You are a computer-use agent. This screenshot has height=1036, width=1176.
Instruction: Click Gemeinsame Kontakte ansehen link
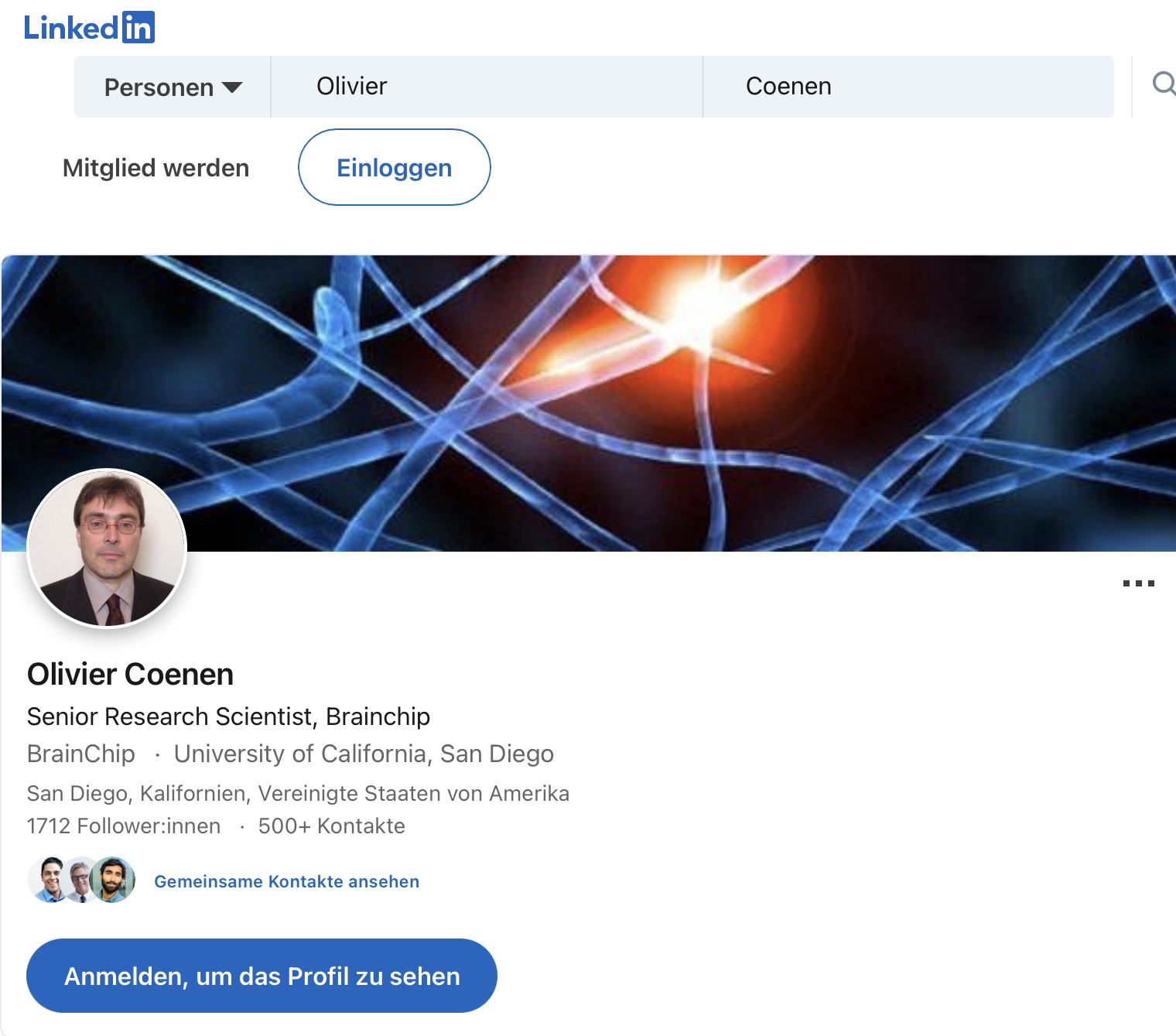[x=286, y=881]
